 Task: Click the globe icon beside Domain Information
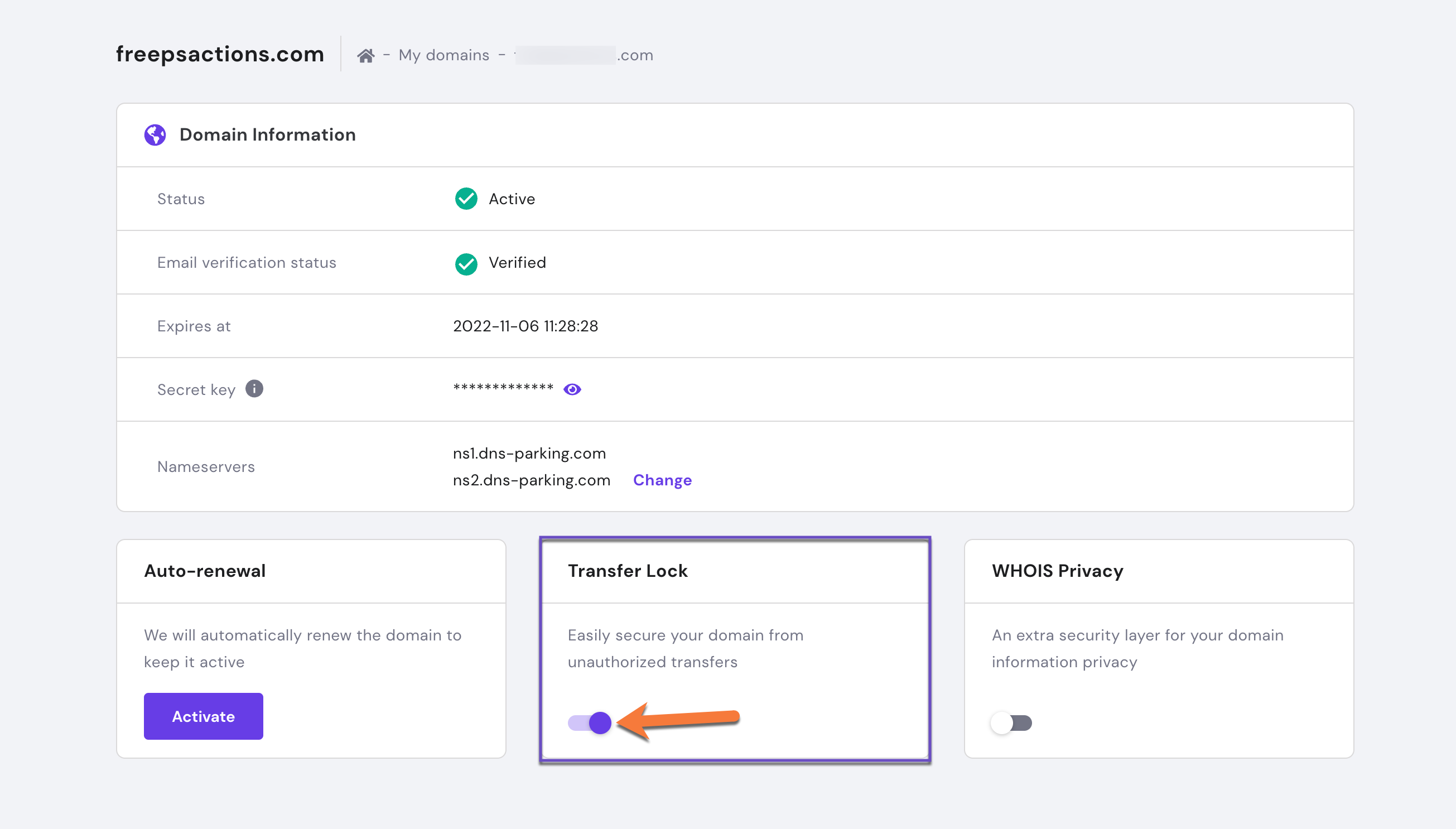tap(155, 135)
